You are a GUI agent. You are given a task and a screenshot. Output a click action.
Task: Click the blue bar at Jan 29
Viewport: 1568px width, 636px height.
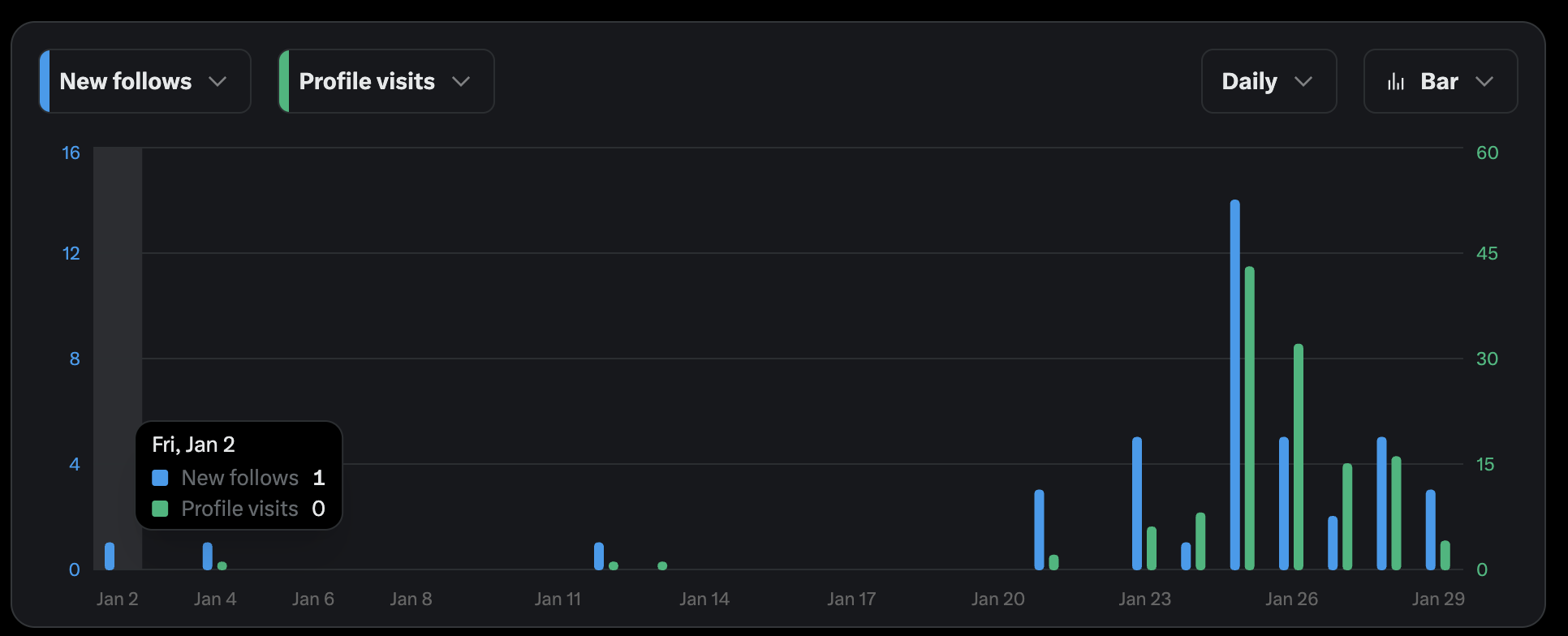click(x=1431, y=530)
